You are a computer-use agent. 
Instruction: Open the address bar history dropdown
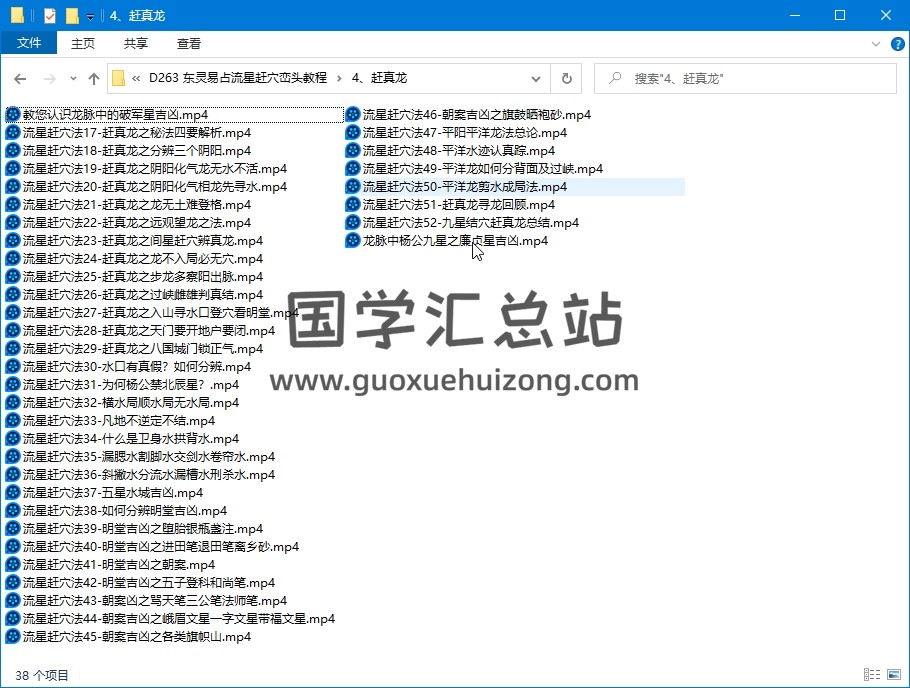click(x=538, y=78)
